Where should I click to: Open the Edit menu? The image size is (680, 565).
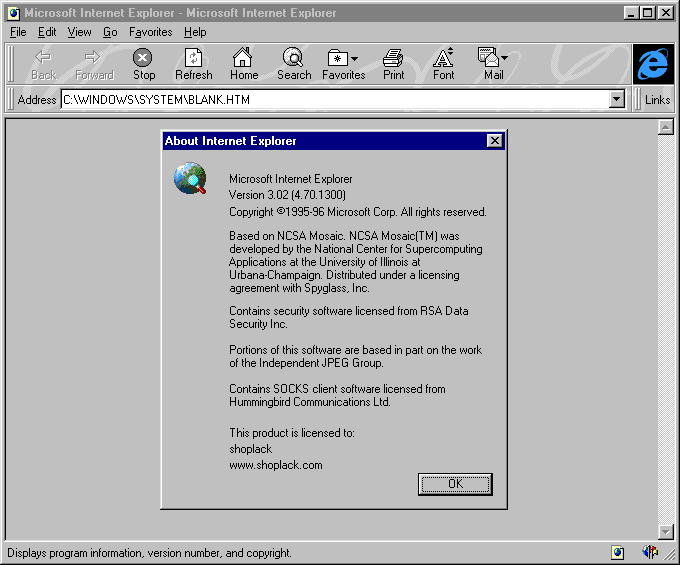click(x=47, y=32)
